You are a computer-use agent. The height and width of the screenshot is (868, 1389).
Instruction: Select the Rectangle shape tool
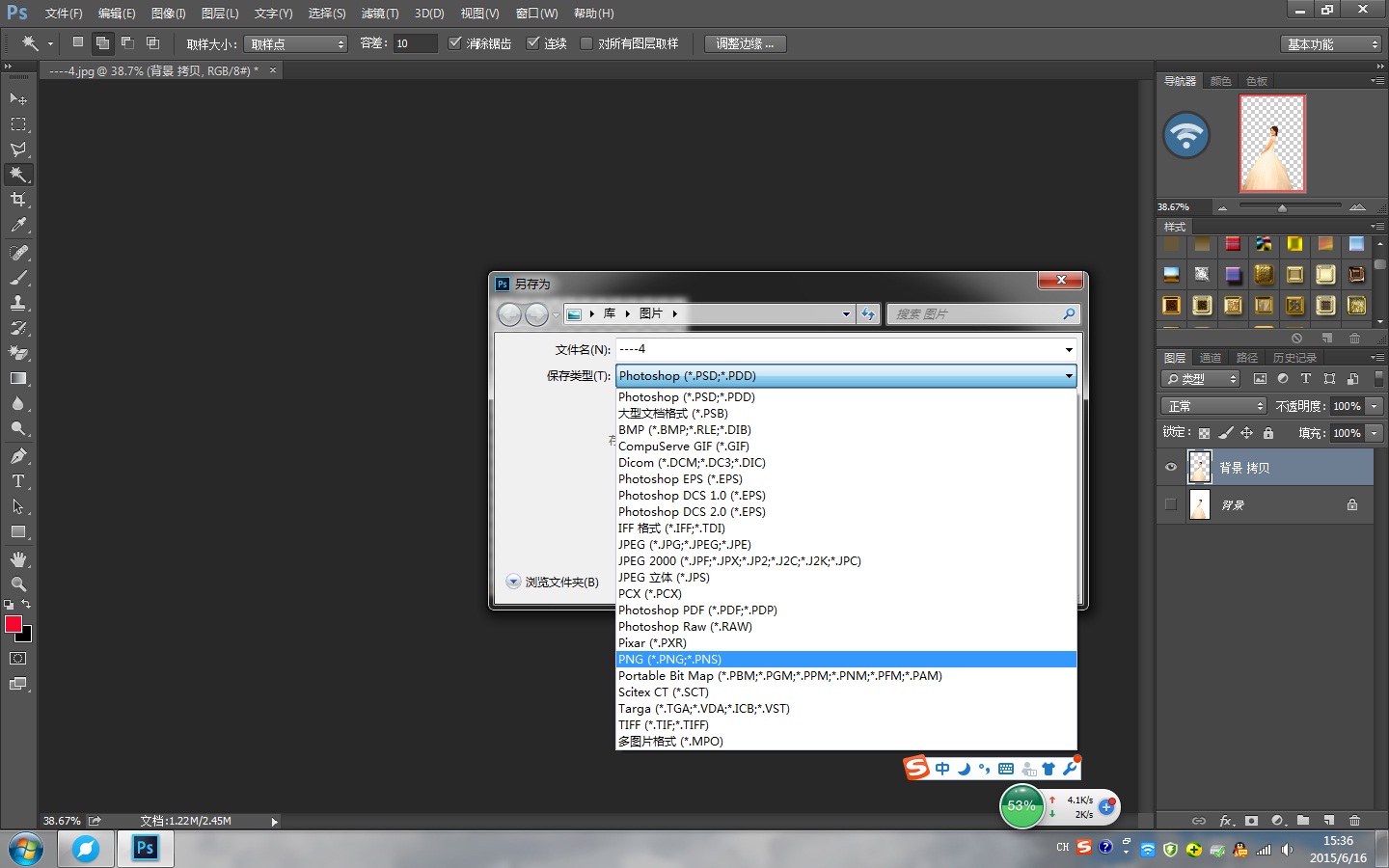tap(17, 531)
